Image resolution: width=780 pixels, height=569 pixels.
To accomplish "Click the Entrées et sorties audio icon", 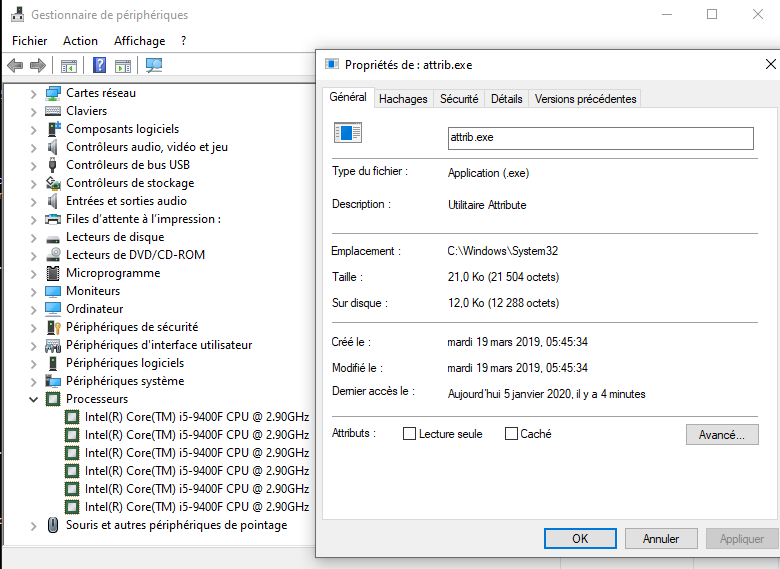I will [52, 201].
